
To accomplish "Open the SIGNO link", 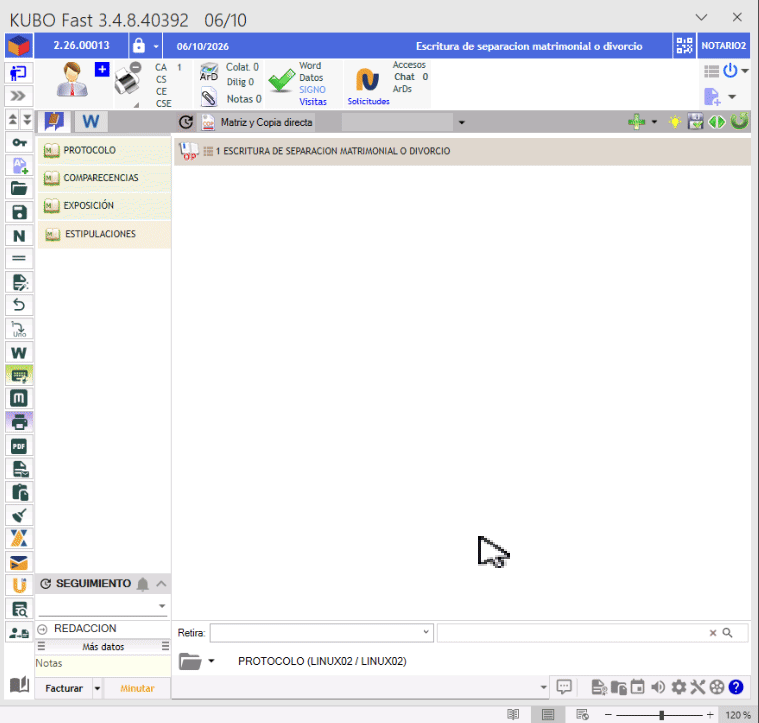I will coord(312,90).
